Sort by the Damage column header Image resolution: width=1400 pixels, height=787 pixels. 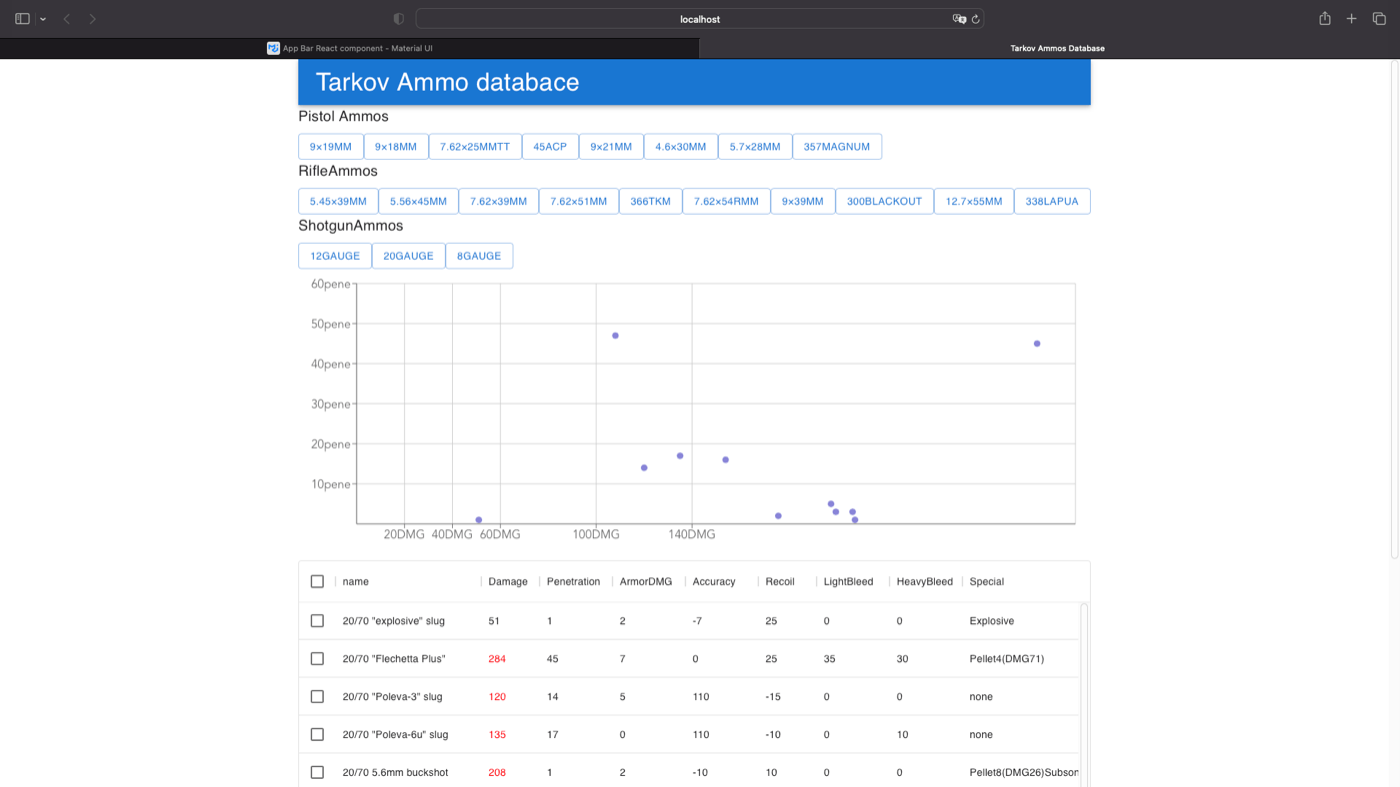508,581
